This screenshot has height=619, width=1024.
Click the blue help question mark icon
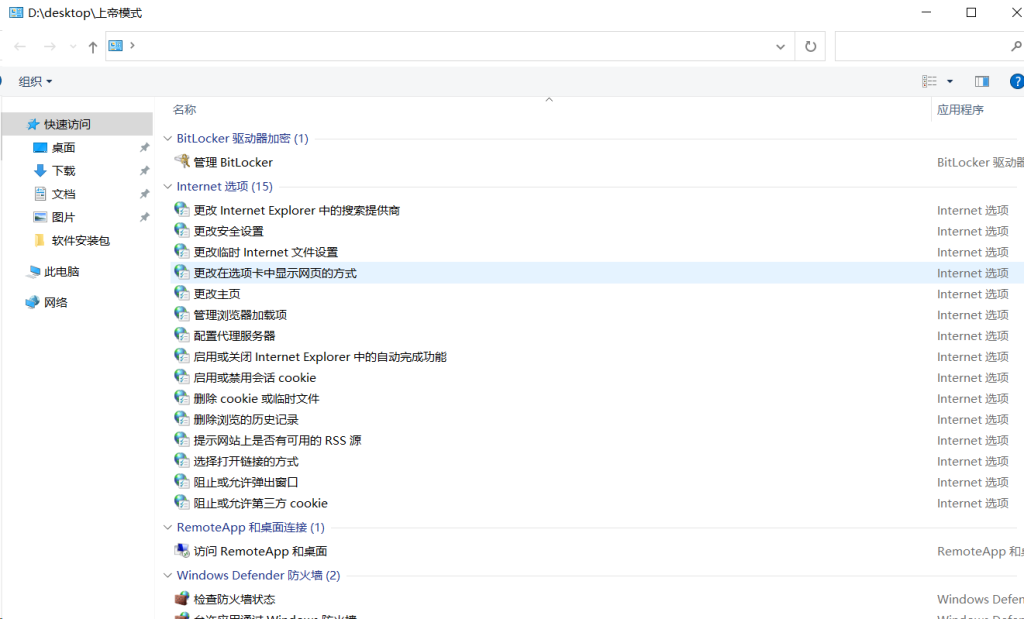point(1016,81)
